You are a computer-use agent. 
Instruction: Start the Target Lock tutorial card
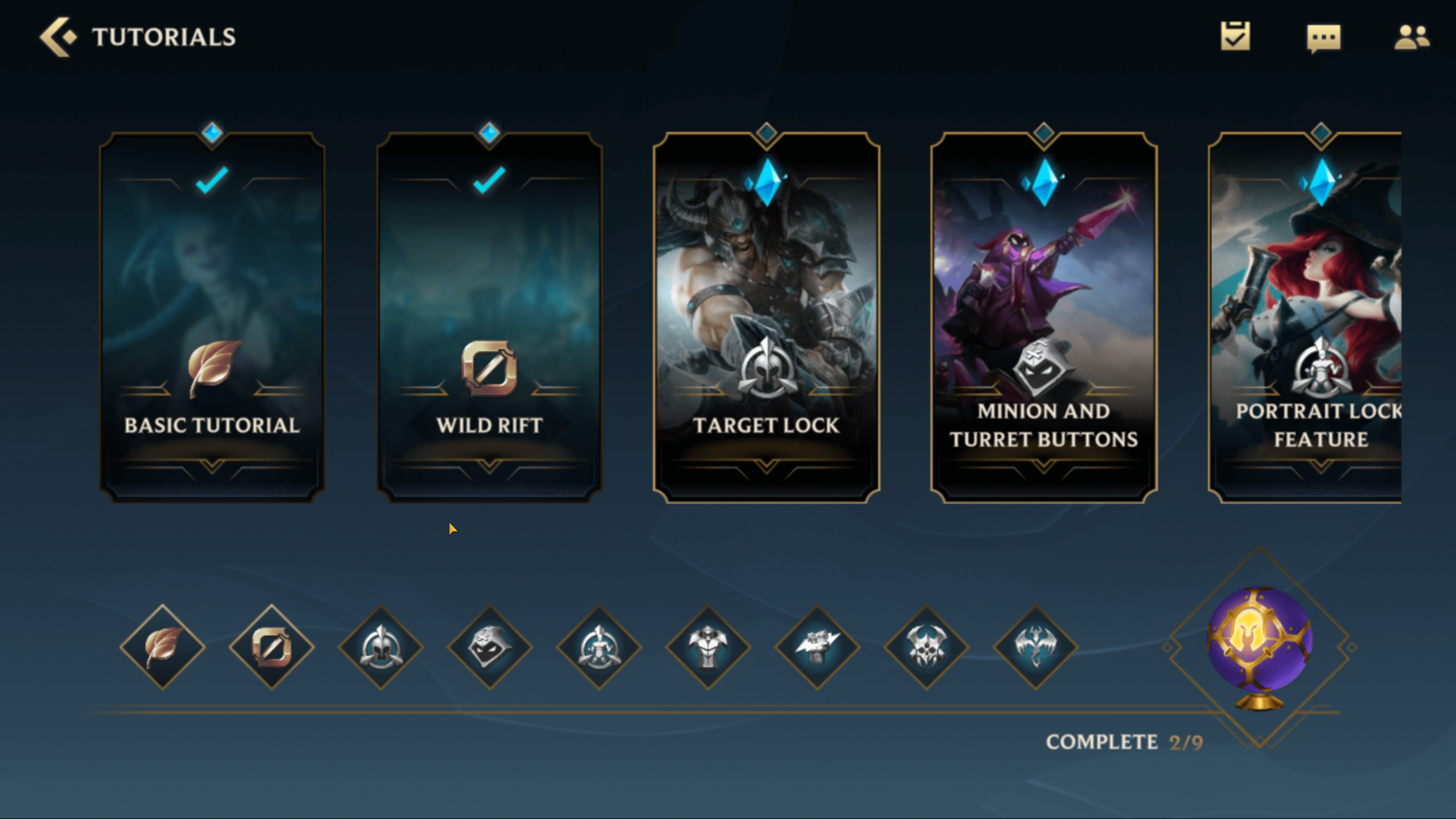pos(766,317)
